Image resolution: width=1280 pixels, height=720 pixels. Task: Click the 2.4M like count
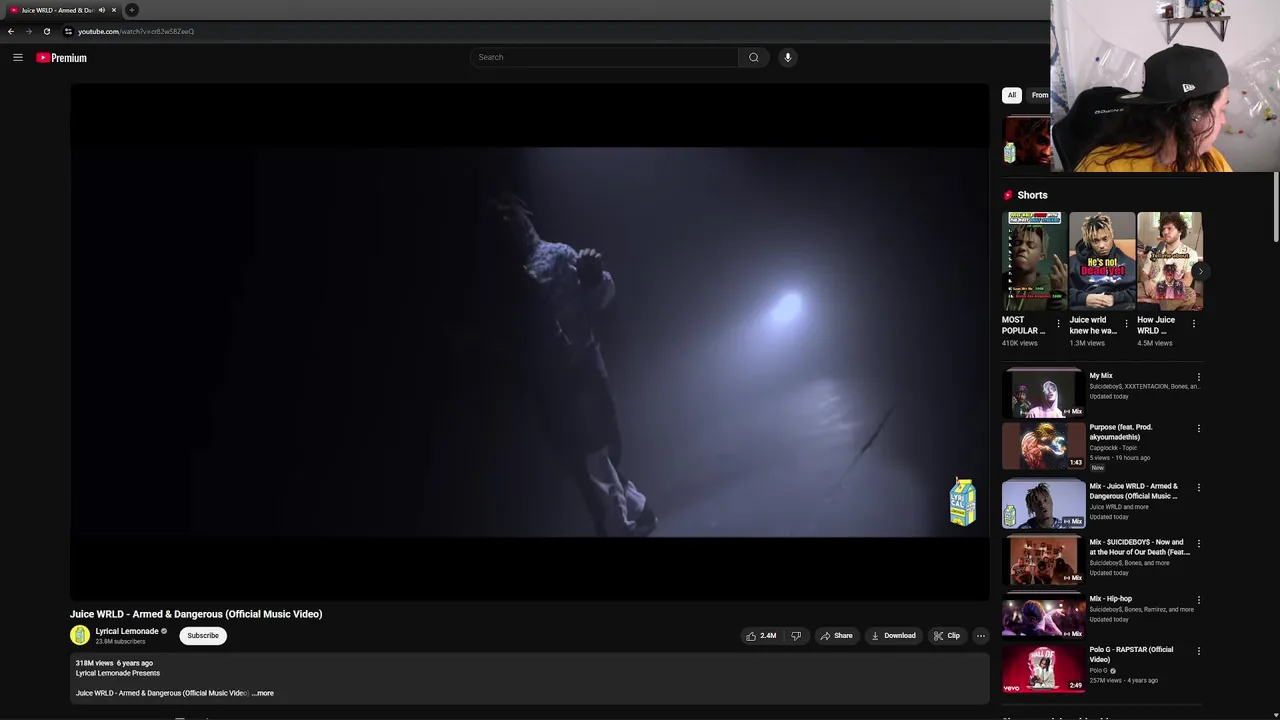coord(768,636)
